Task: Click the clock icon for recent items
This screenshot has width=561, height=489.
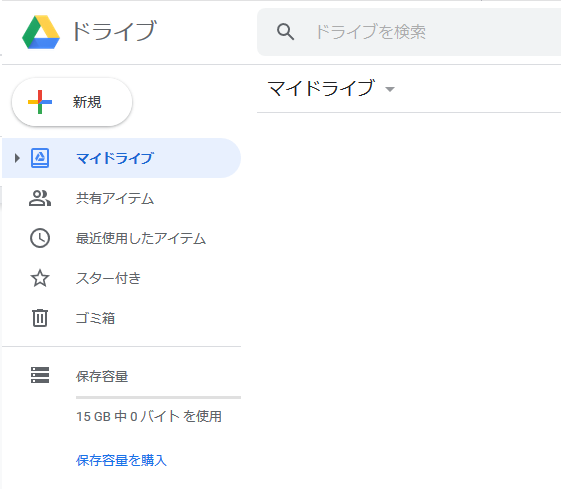Action: (x=40, y=238)
